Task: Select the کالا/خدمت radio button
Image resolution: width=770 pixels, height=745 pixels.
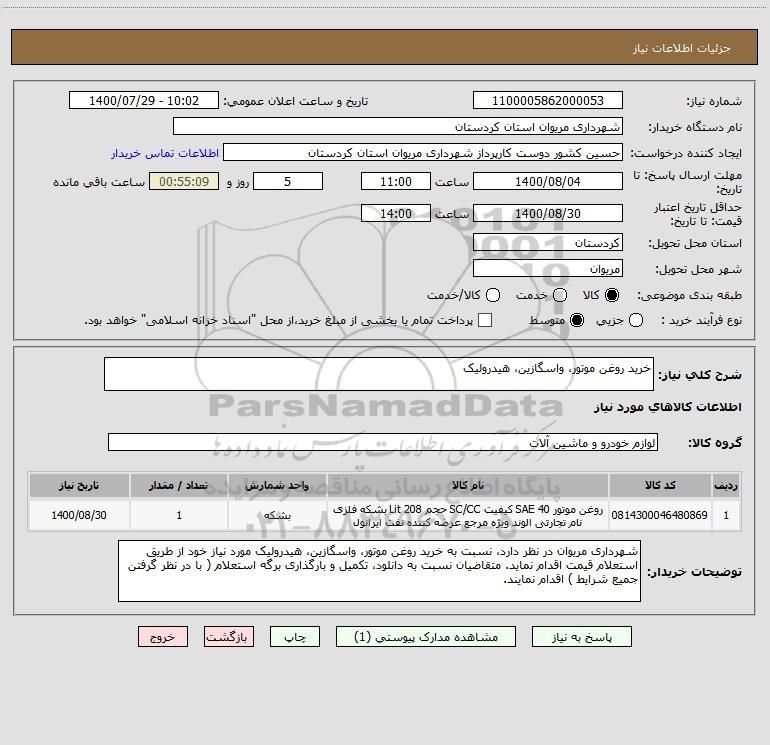Action: [493, 295]
